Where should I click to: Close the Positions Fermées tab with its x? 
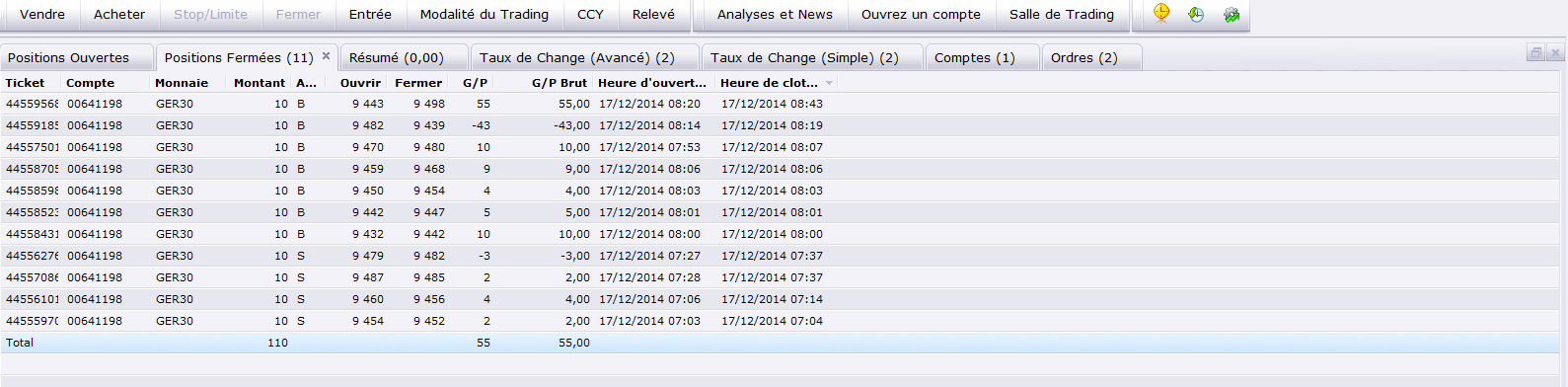click(326, 56)
